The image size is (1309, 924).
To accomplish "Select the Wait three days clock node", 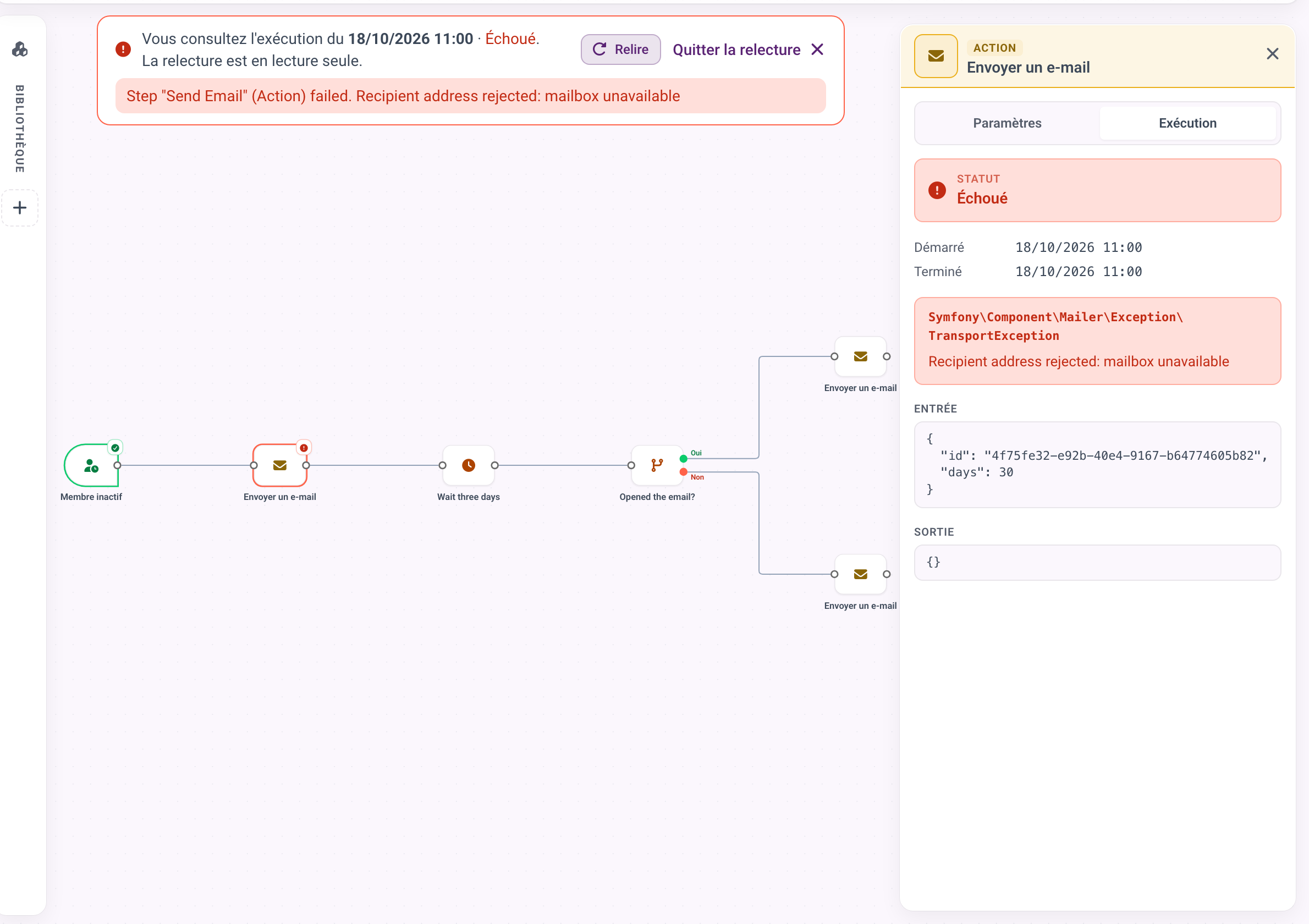I will click(x=469, y=465).
